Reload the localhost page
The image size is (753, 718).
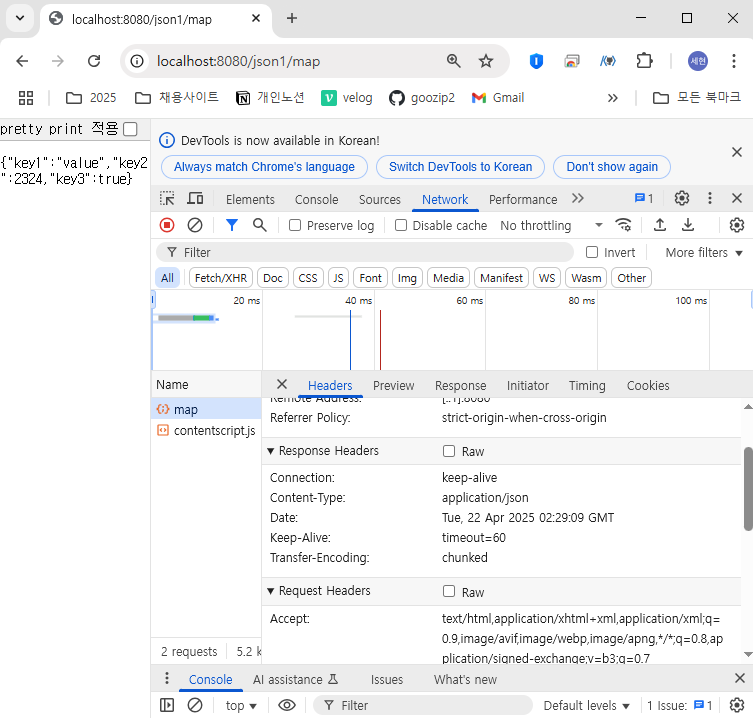(x=94, y=61)
